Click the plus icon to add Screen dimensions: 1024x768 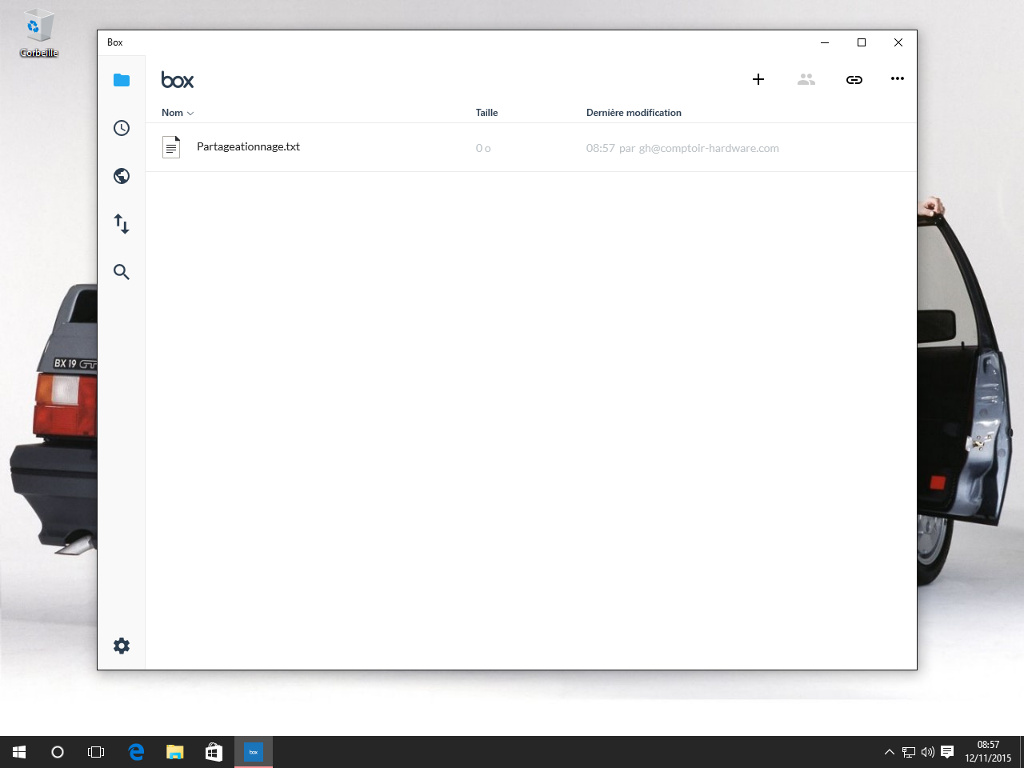[758, 80]
